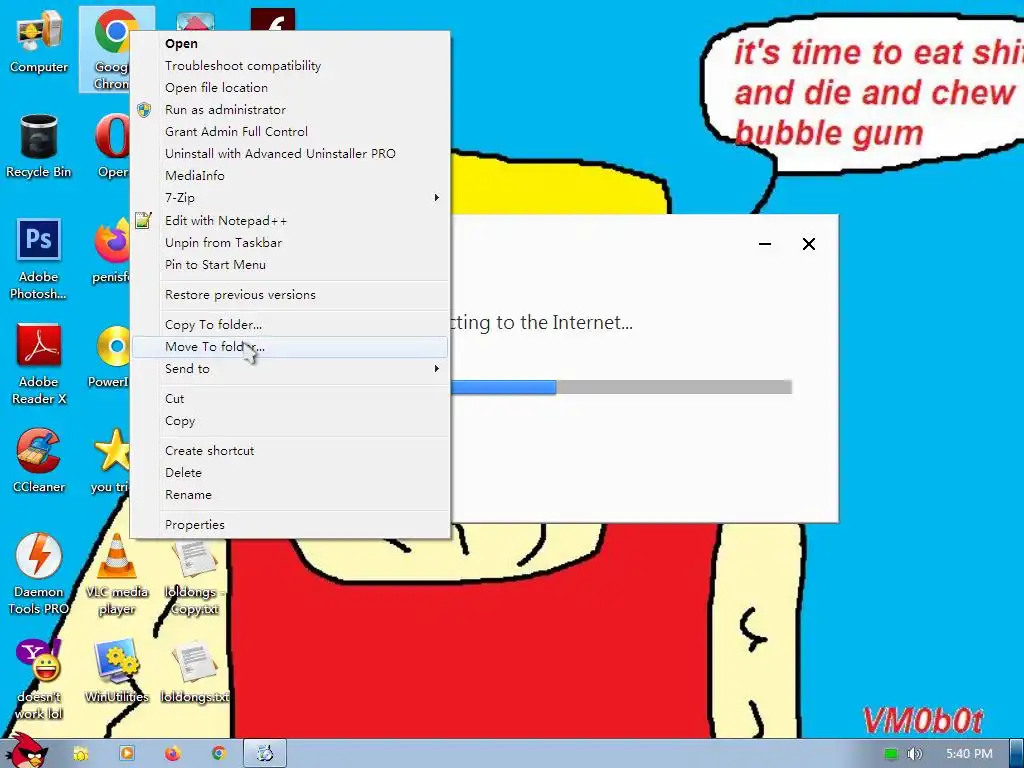This screenshot has width=1024, height=768.
Task: Launch the Adobe Photoshop shortcut
Action: tap(39, 259)
